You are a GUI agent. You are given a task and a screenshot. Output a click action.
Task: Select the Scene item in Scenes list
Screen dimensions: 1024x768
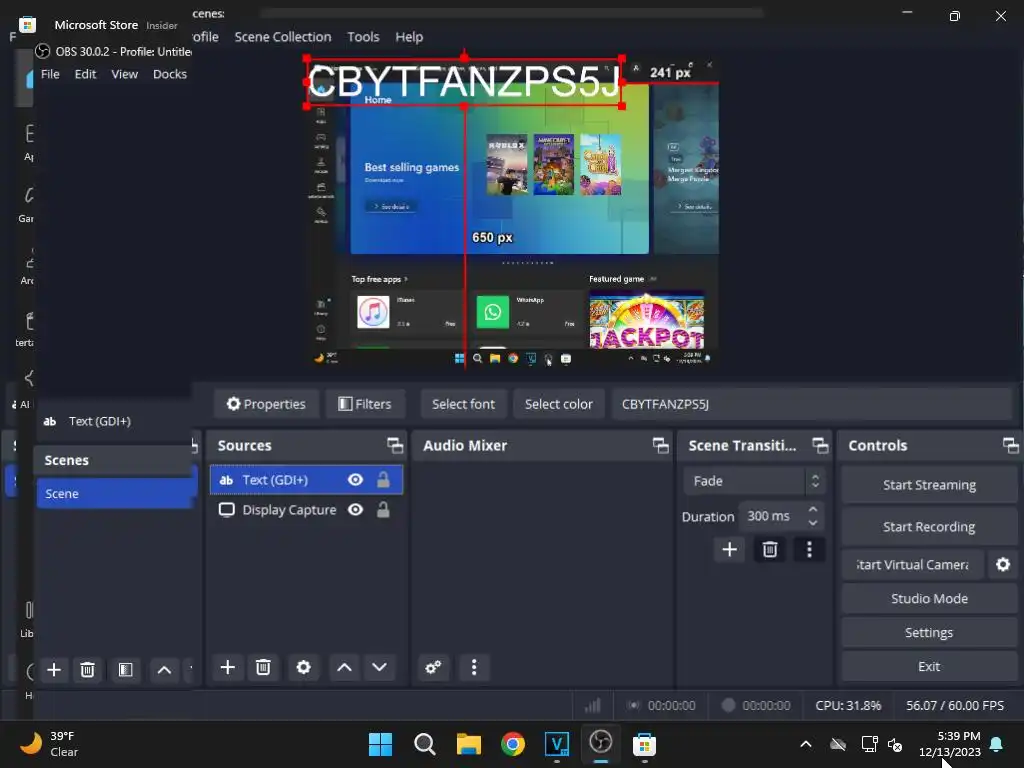(116, 494)
